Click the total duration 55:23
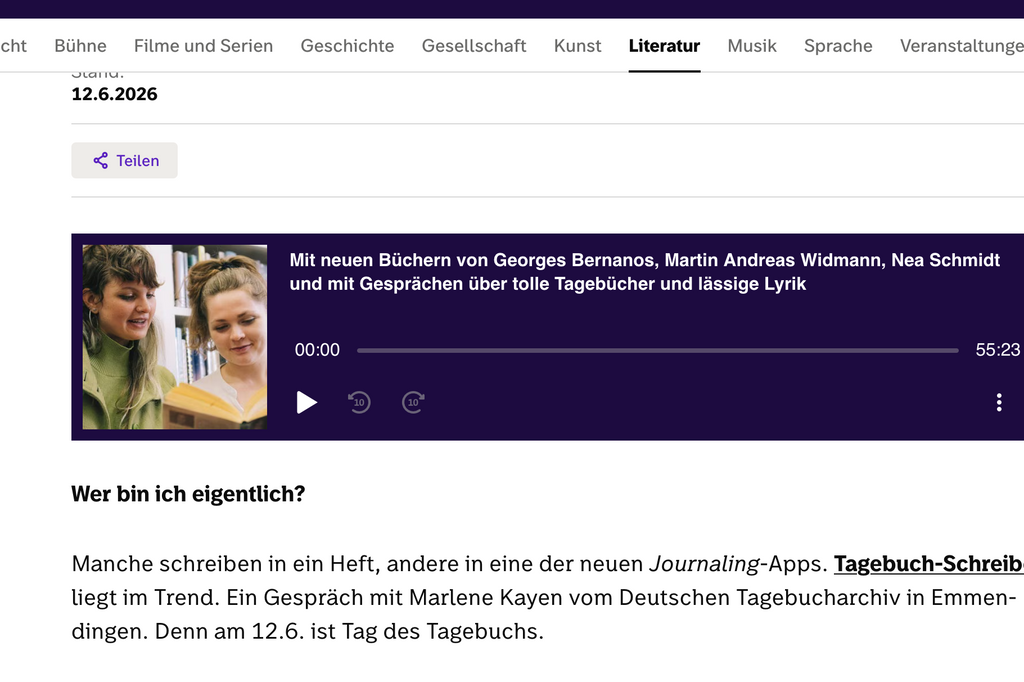 click(x=997, y=350)
